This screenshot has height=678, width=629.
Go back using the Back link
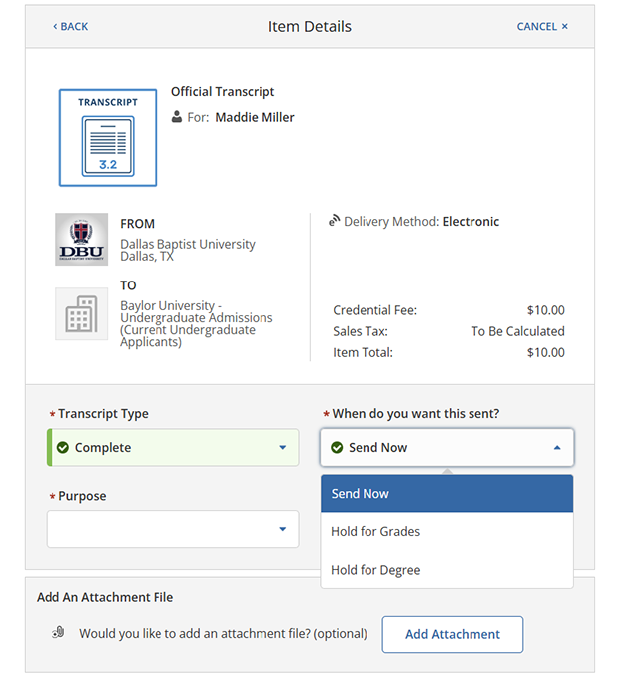[x=70, y=27]
